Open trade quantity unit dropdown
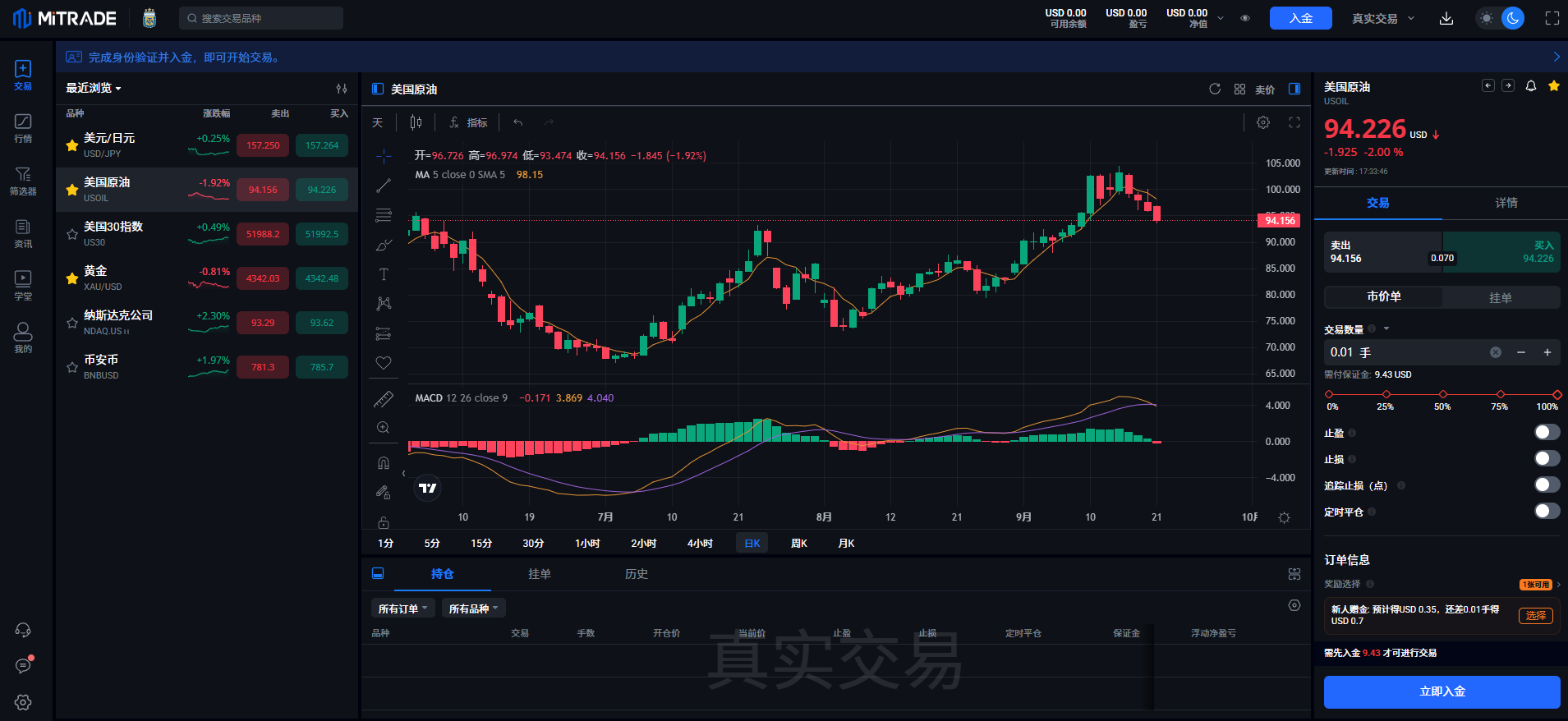 point(1386,328)
